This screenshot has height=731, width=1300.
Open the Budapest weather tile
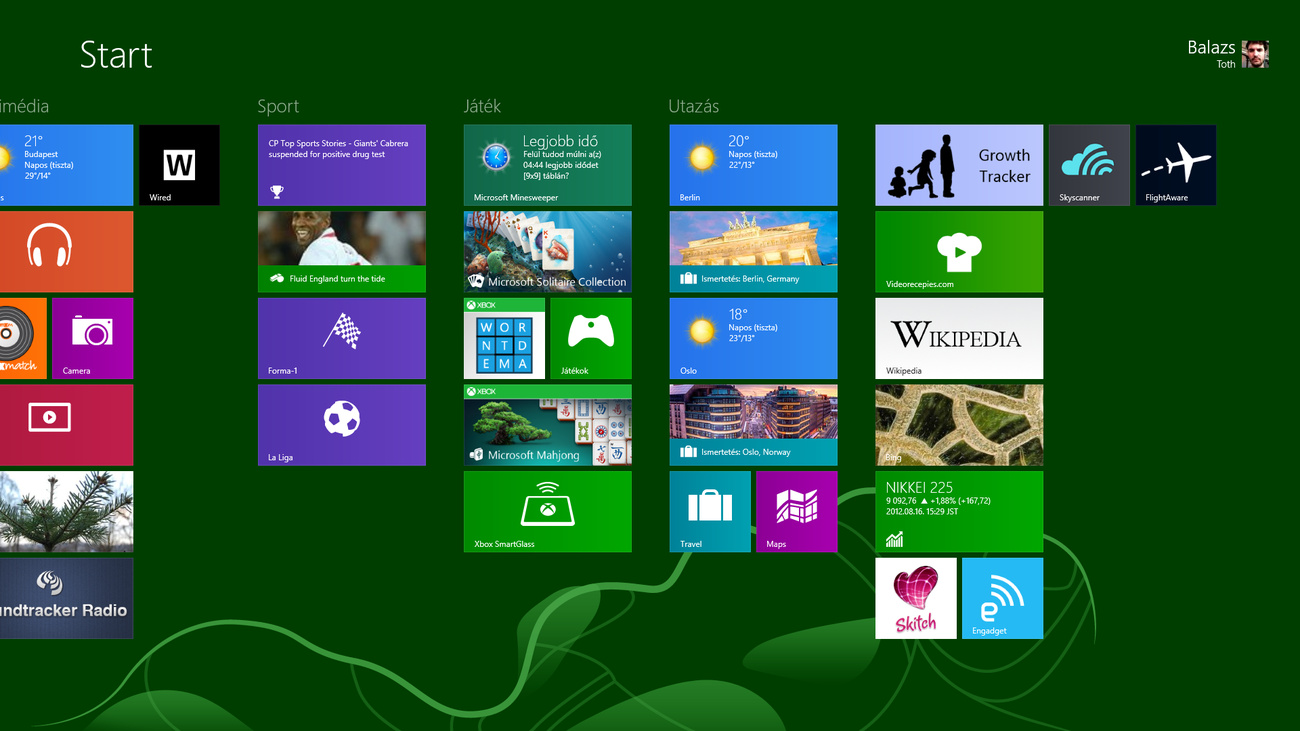click(66, 165)
